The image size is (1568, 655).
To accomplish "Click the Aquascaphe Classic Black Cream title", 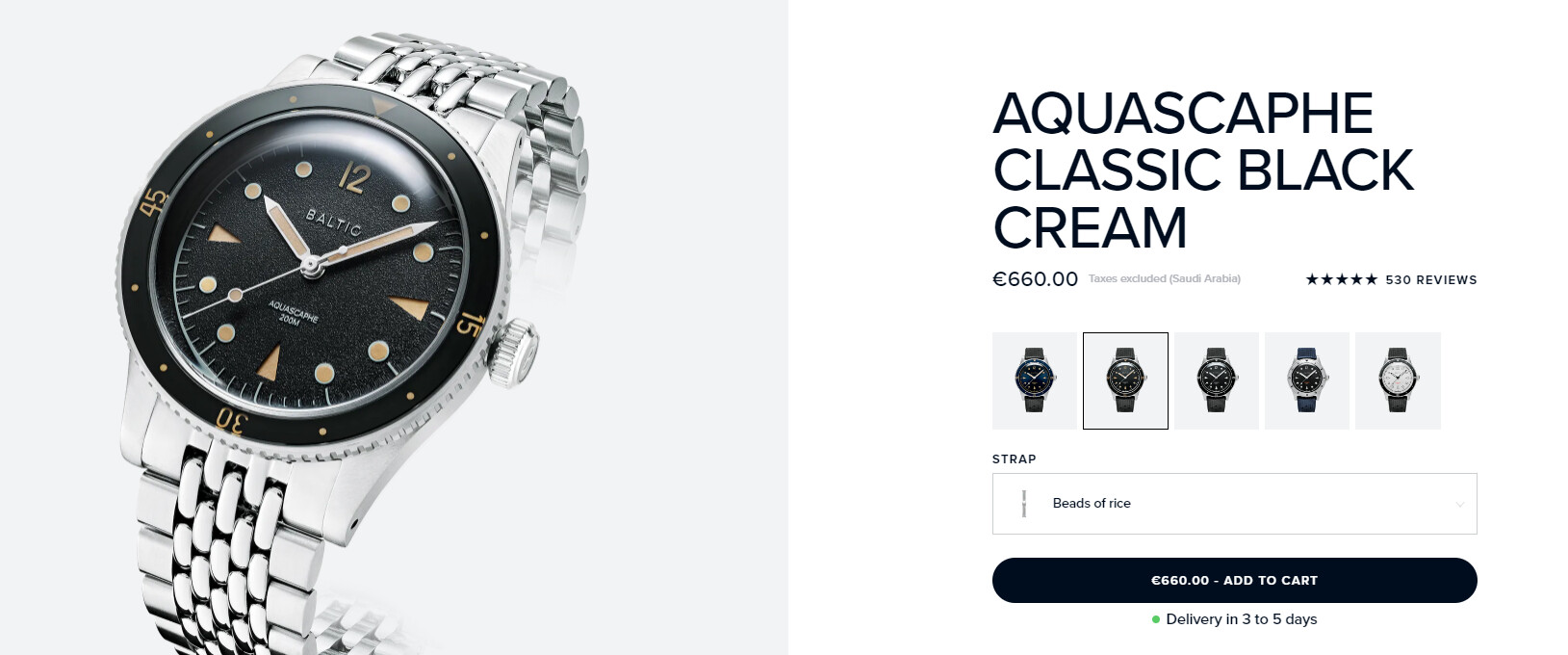I will click(x=1203, y=170).
